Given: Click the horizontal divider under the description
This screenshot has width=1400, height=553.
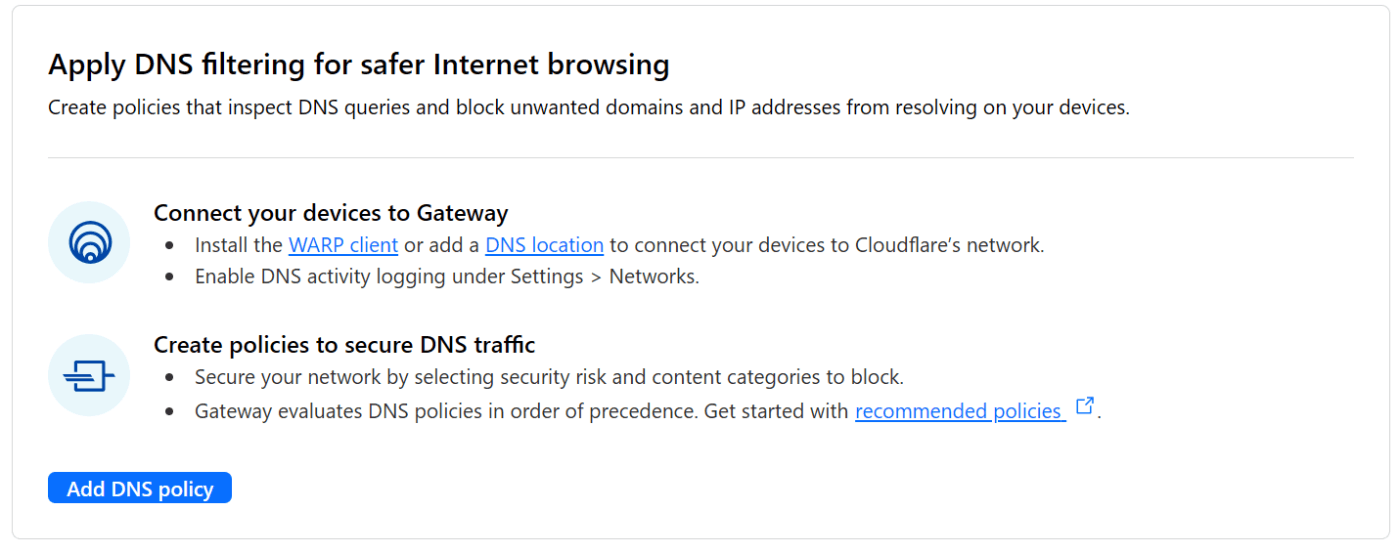Looking at the screenshot, I should pyautogui.click(x=700, y=157).
